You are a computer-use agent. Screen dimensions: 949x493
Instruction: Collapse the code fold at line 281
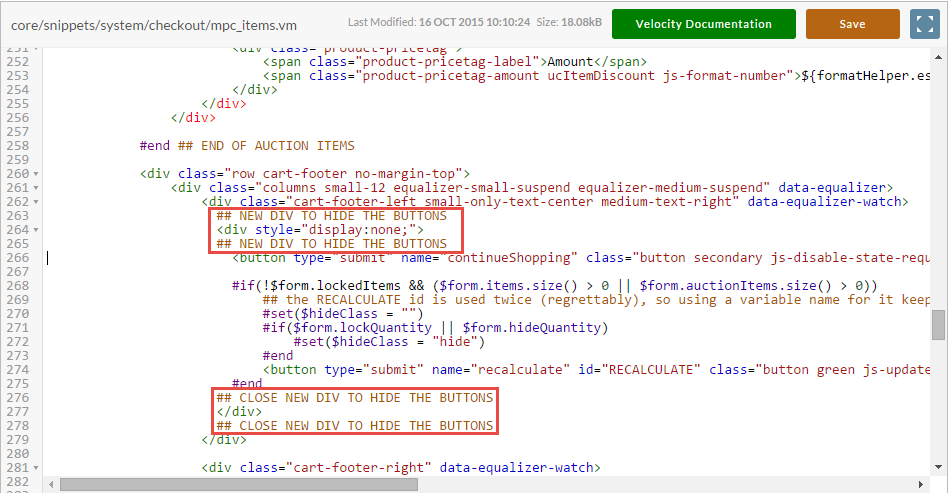tap(36, 468)
